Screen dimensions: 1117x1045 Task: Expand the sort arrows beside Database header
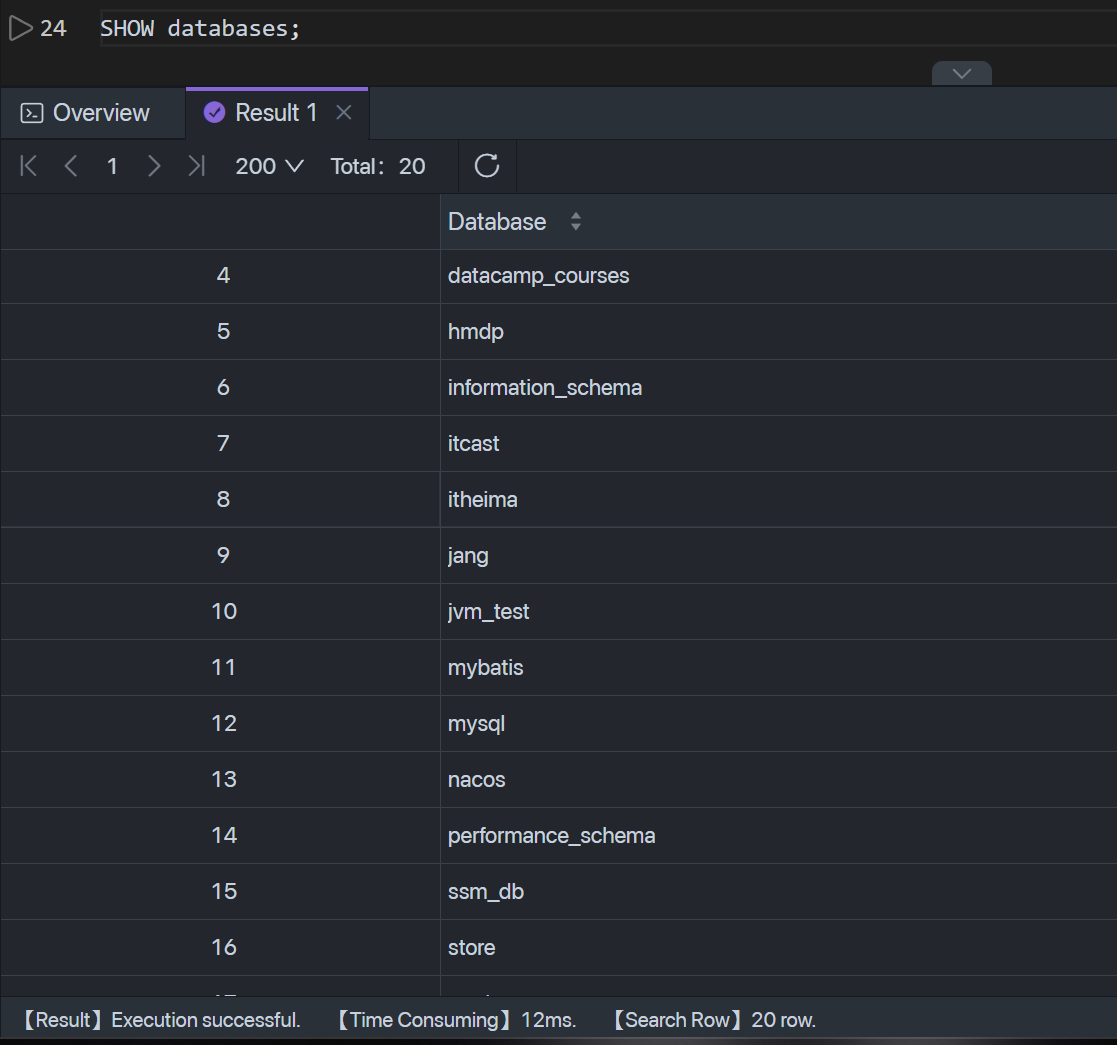coord(576,222)
